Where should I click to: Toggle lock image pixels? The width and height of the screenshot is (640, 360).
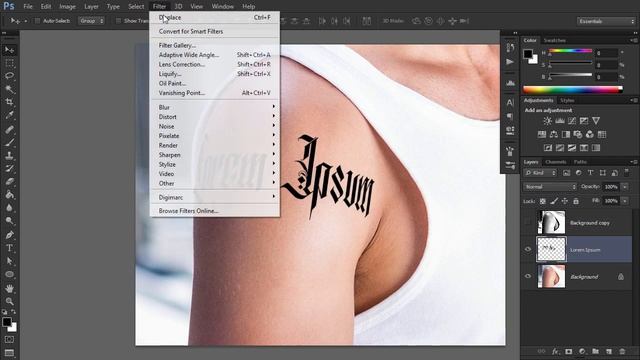553,201
